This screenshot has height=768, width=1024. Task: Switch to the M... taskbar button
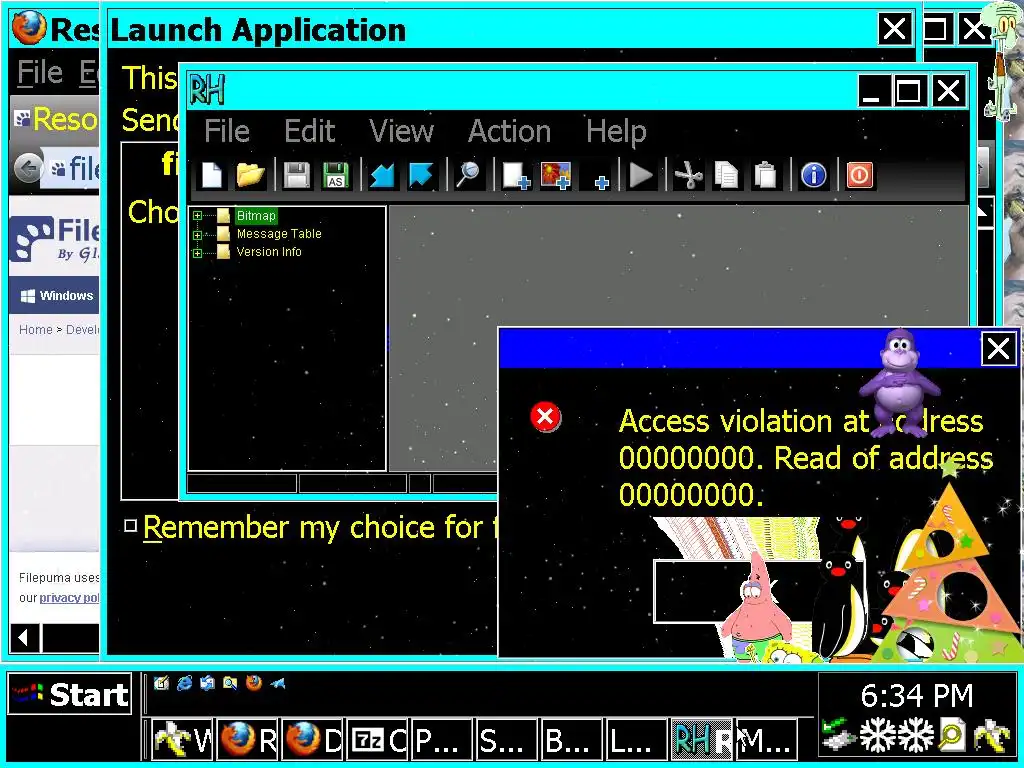766,740
